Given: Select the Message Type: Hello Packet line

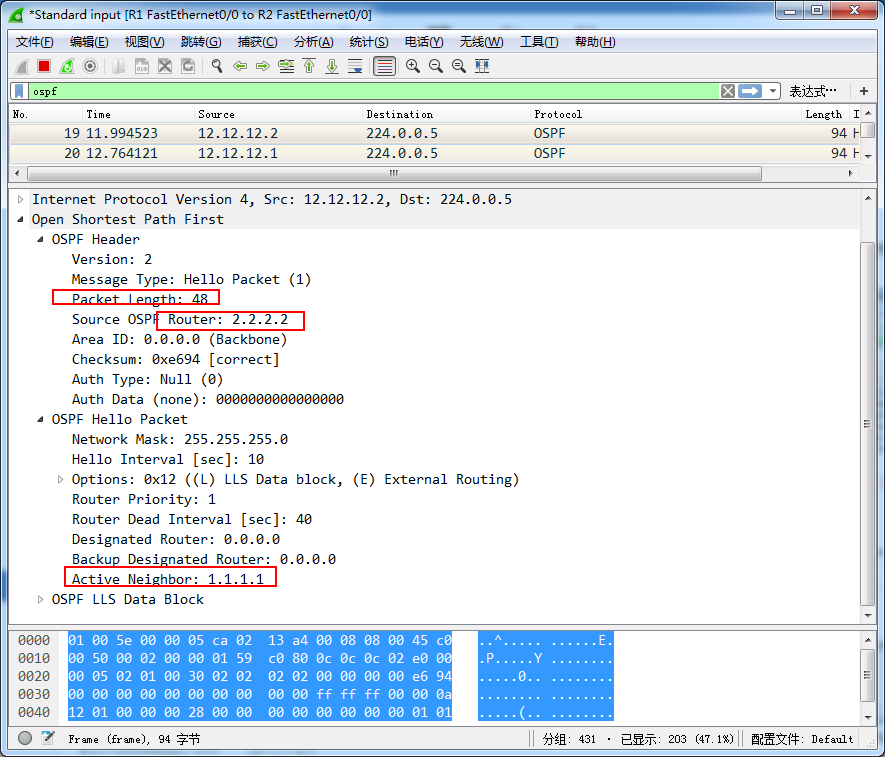Looking at the screenshot, I should [x=191, y=279].
